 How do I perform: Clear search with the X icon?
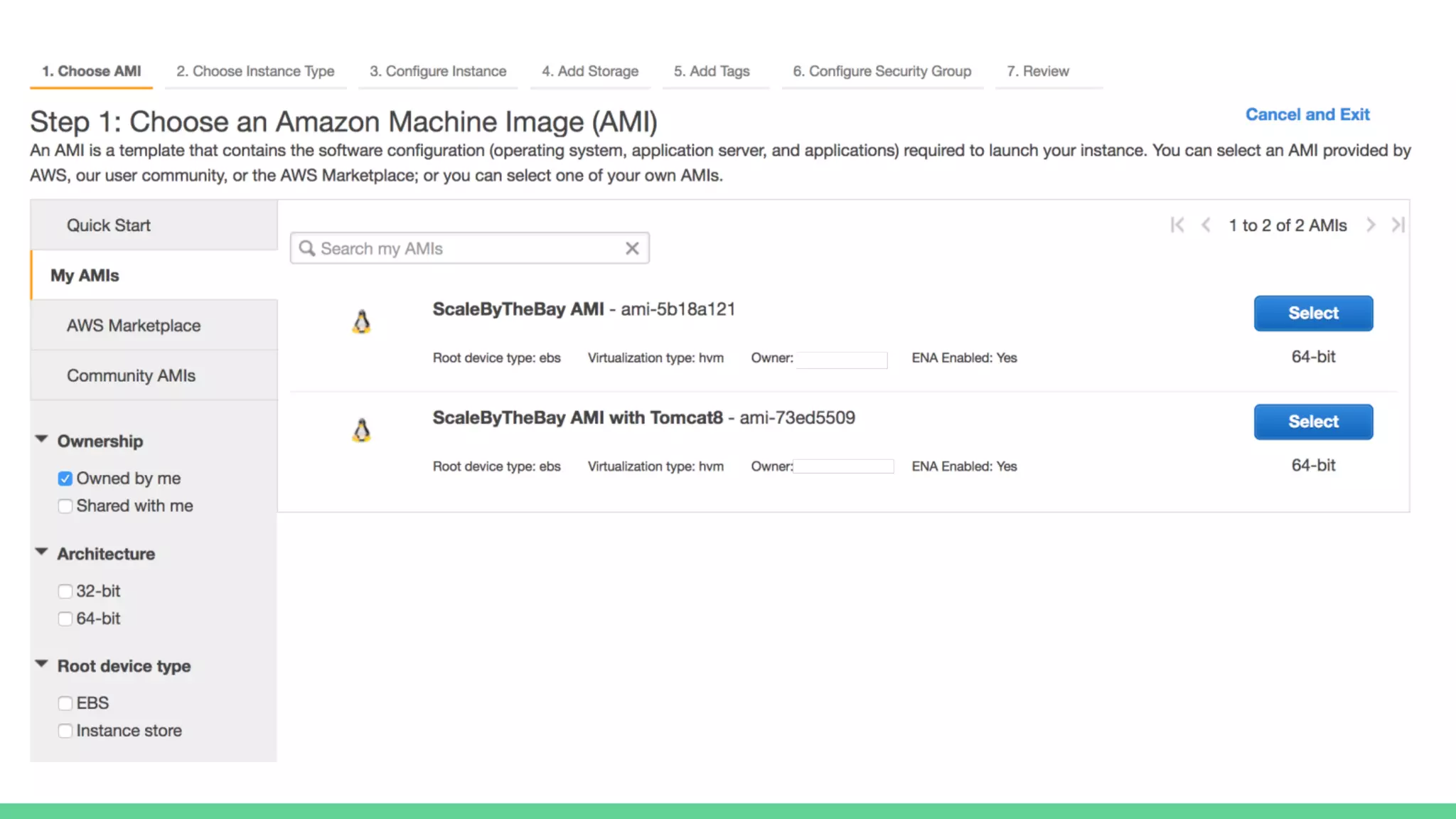click(632, 248)
